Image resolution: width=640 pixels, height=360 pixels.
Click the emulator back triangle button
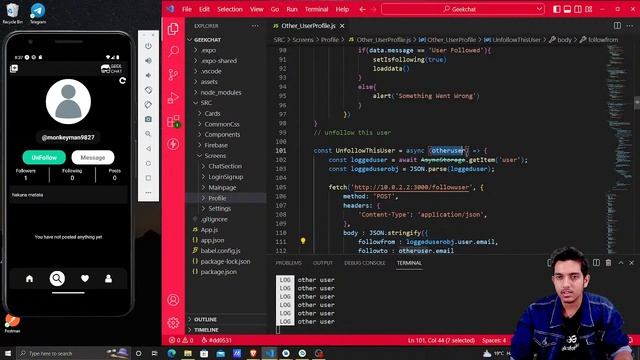(148, 149)
